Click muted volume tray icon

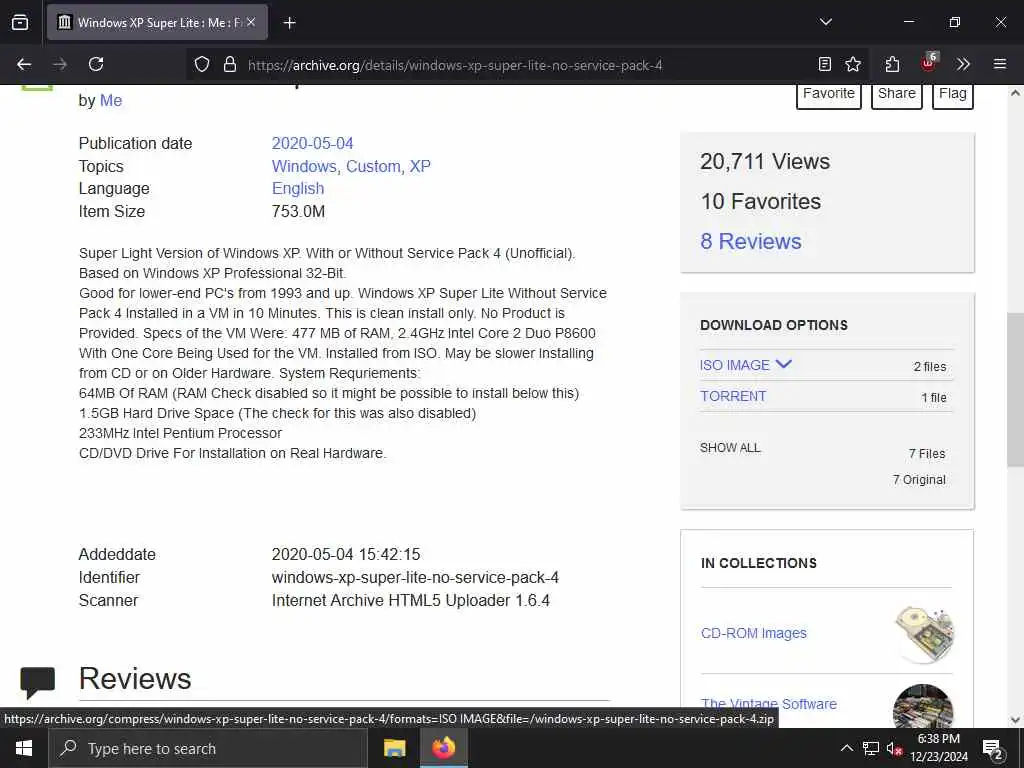tap(894, 748)
